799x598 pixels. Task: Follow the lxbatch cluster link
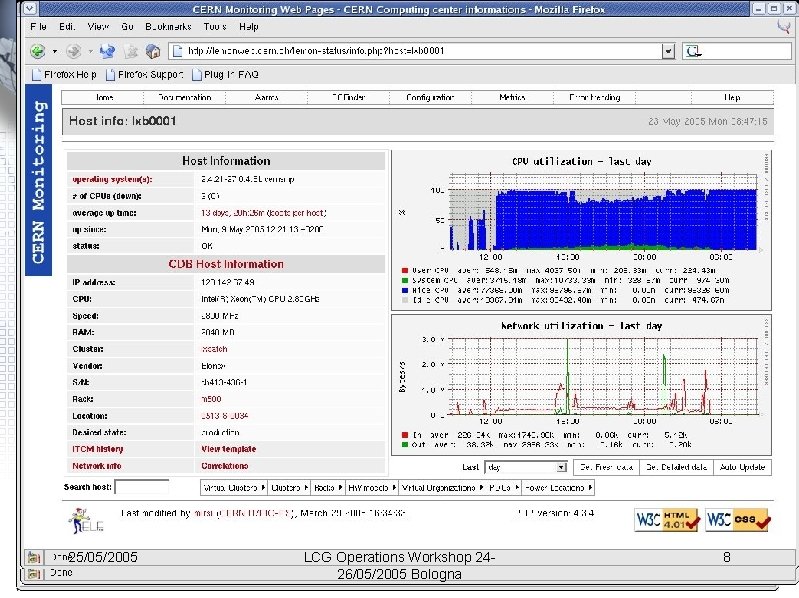pos(215,349)
